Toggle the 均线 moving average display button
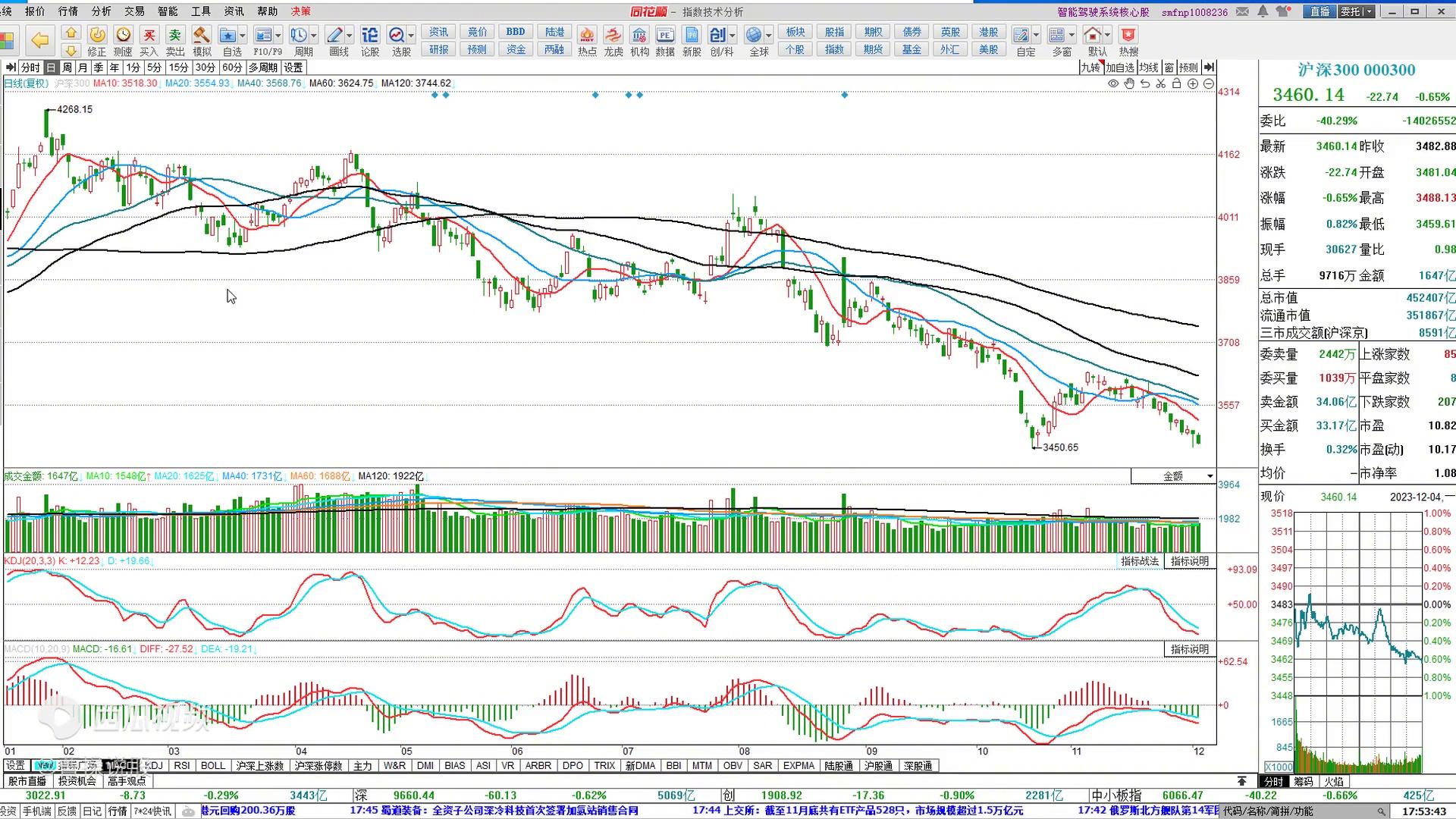Screen dimensions: 1456x819 tap(1149, 67)
